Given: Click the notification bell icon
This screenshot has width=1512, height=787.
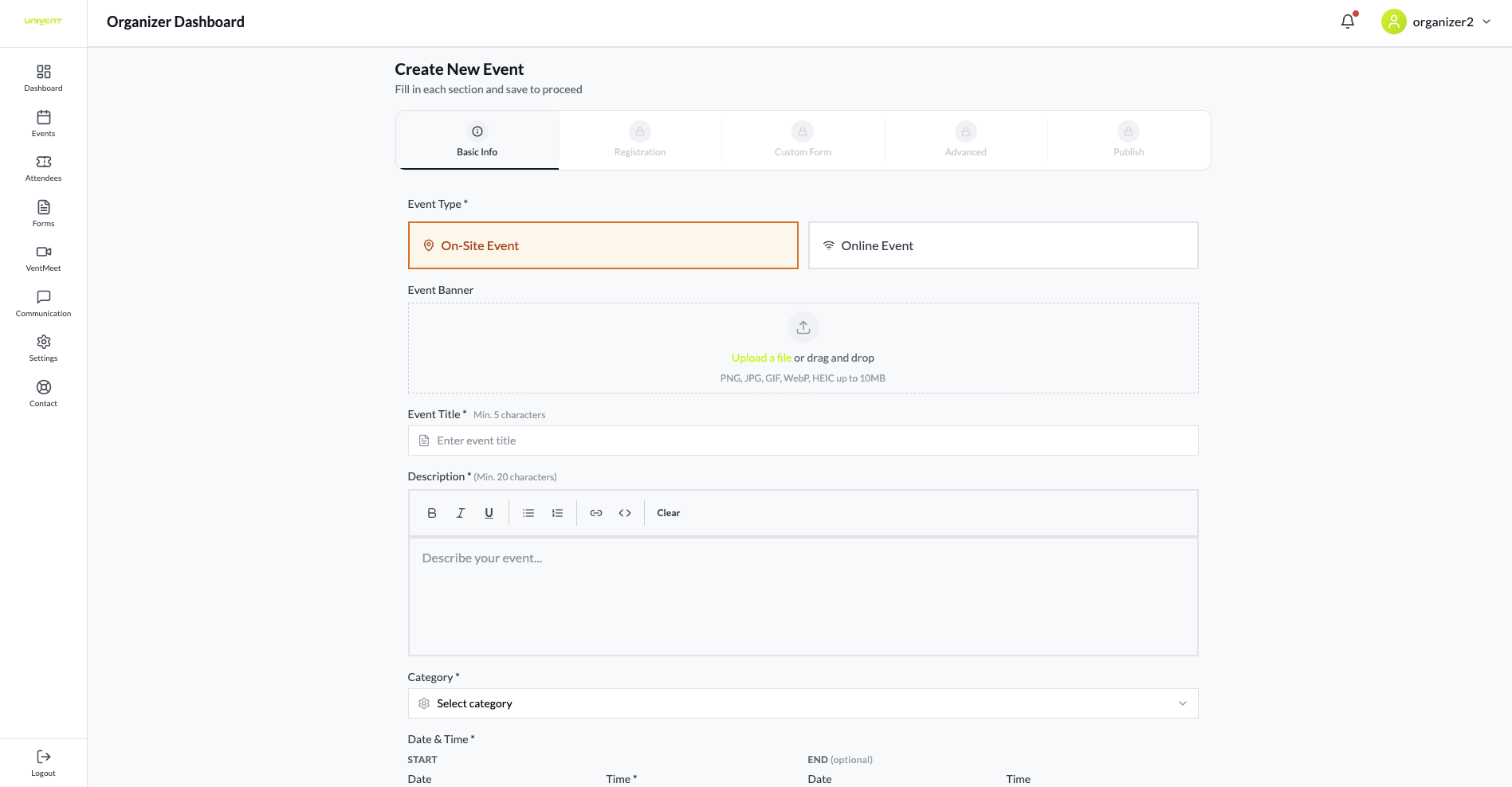Looking at the screenshot, I should point(1348,22).
